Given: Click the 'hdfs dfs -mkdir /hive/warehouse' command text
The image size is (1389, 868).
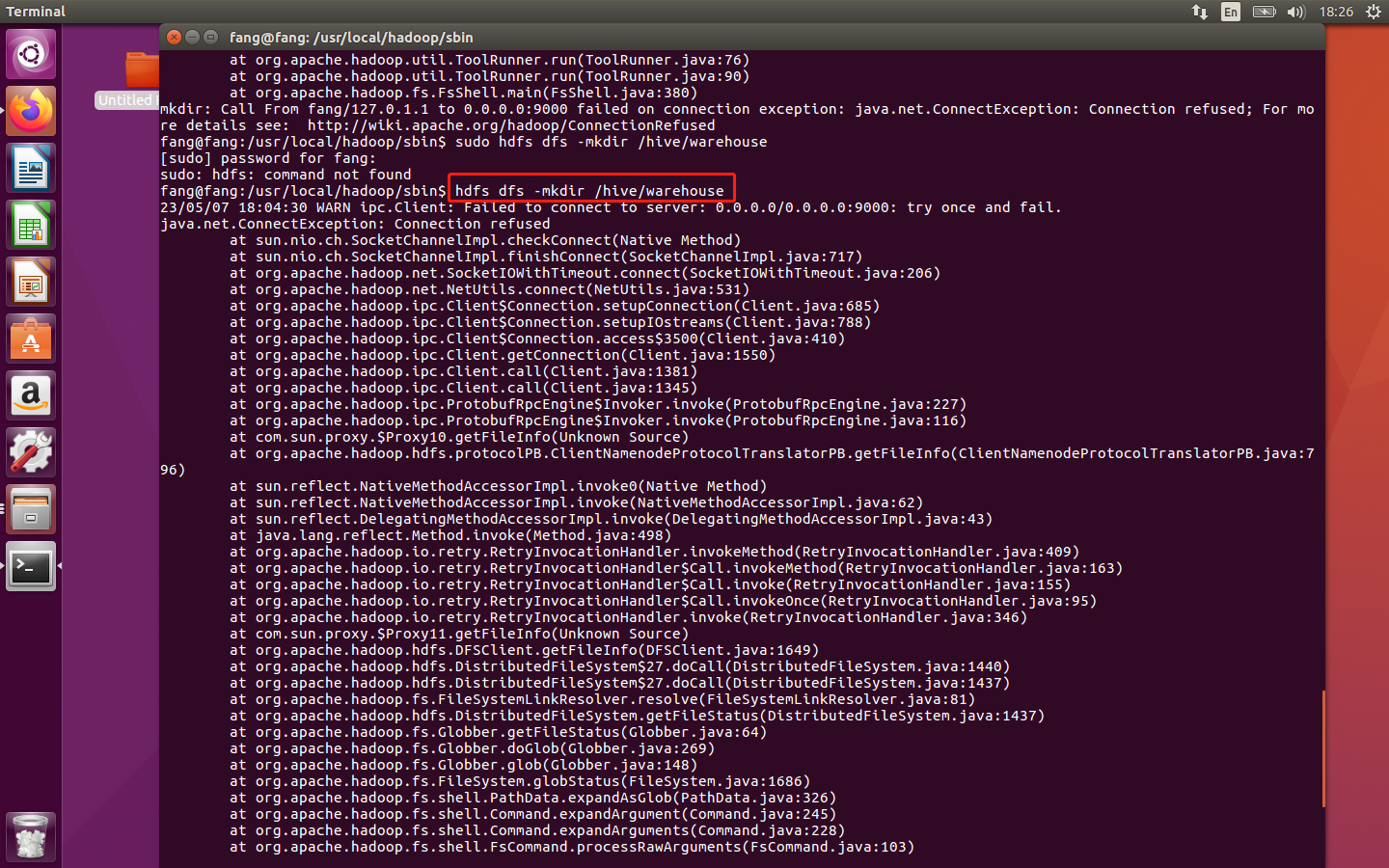Looking at the screenshot, I should [x=589, y=191].
